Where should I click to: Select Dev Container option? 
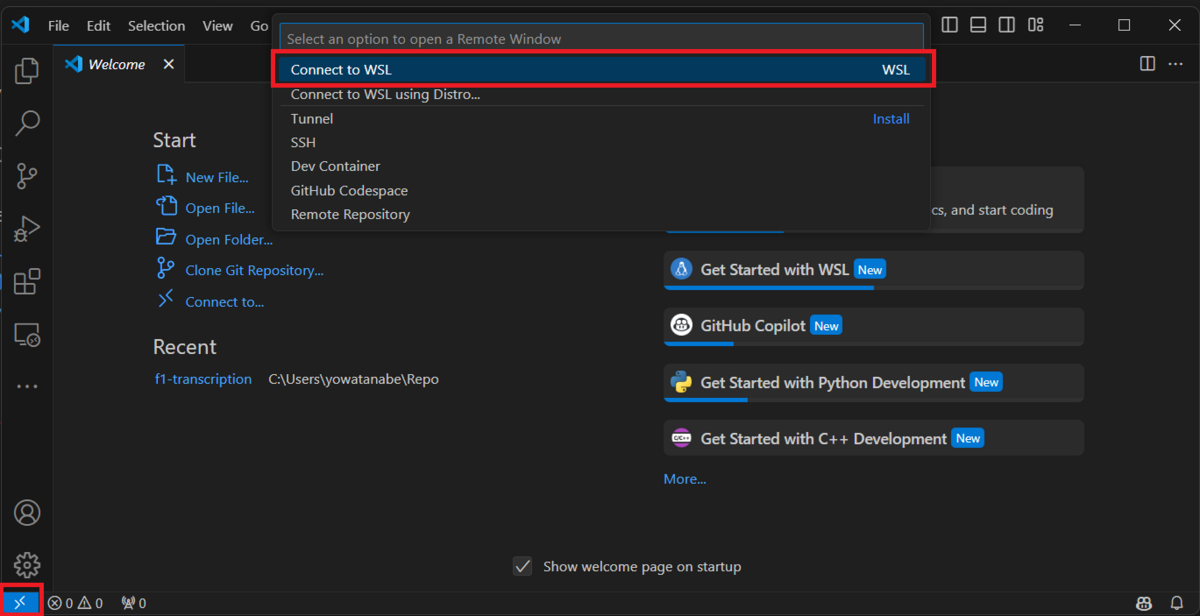tap(600, 166)
